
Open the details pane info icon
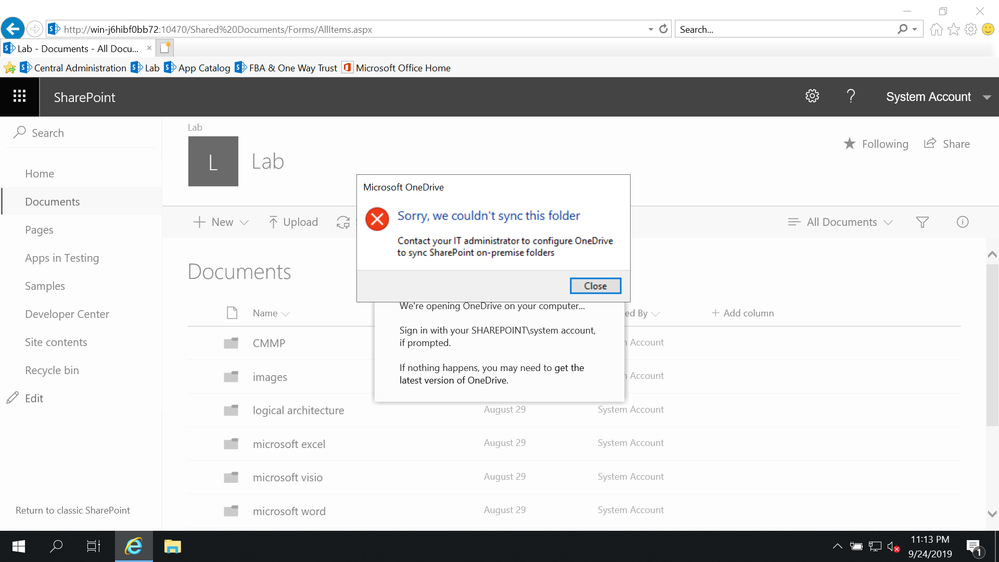962,222
